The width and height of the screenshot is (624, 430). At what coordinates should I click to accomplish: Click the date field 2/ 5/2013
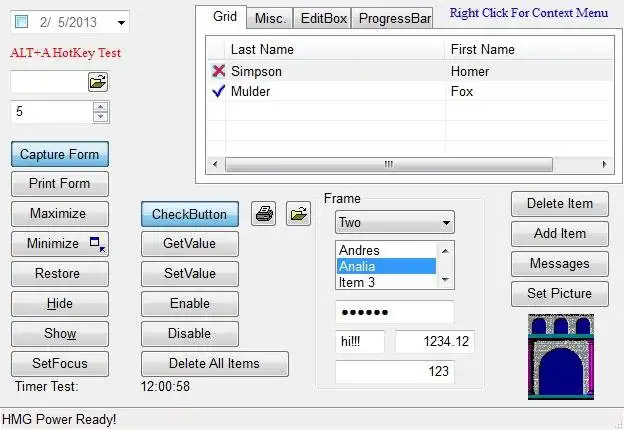pos(68,22)
